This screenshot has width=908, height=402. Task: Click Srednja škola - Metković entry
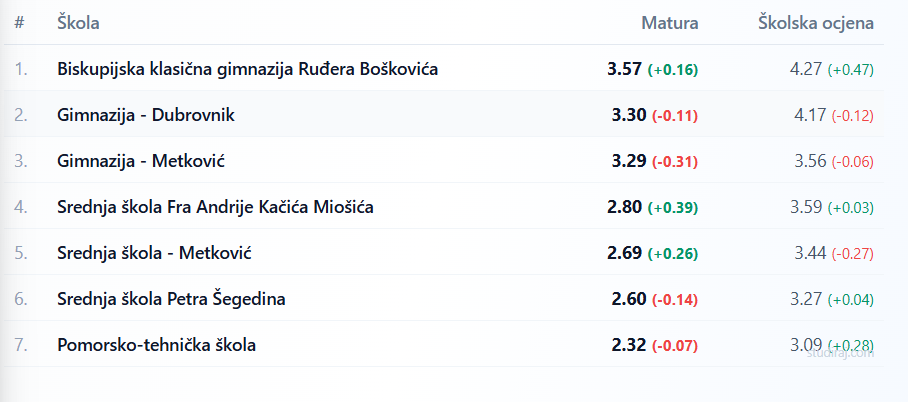point(154,253)
